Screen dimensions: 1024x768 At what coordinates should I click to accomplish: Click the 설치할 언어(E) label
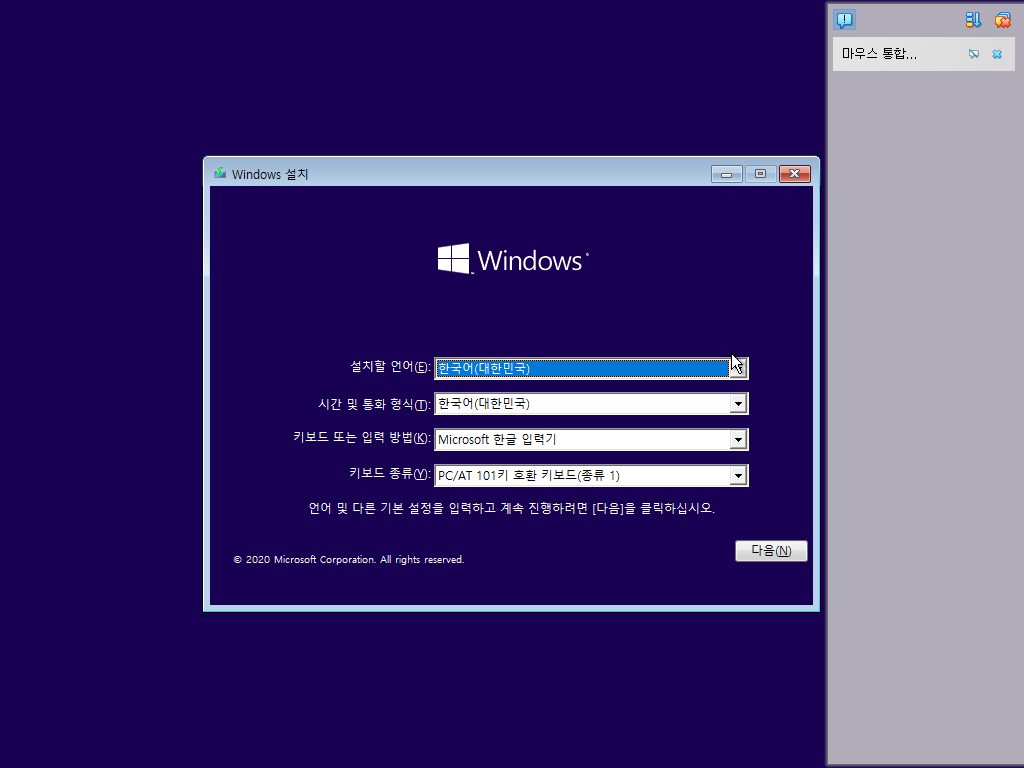(391, 367)
